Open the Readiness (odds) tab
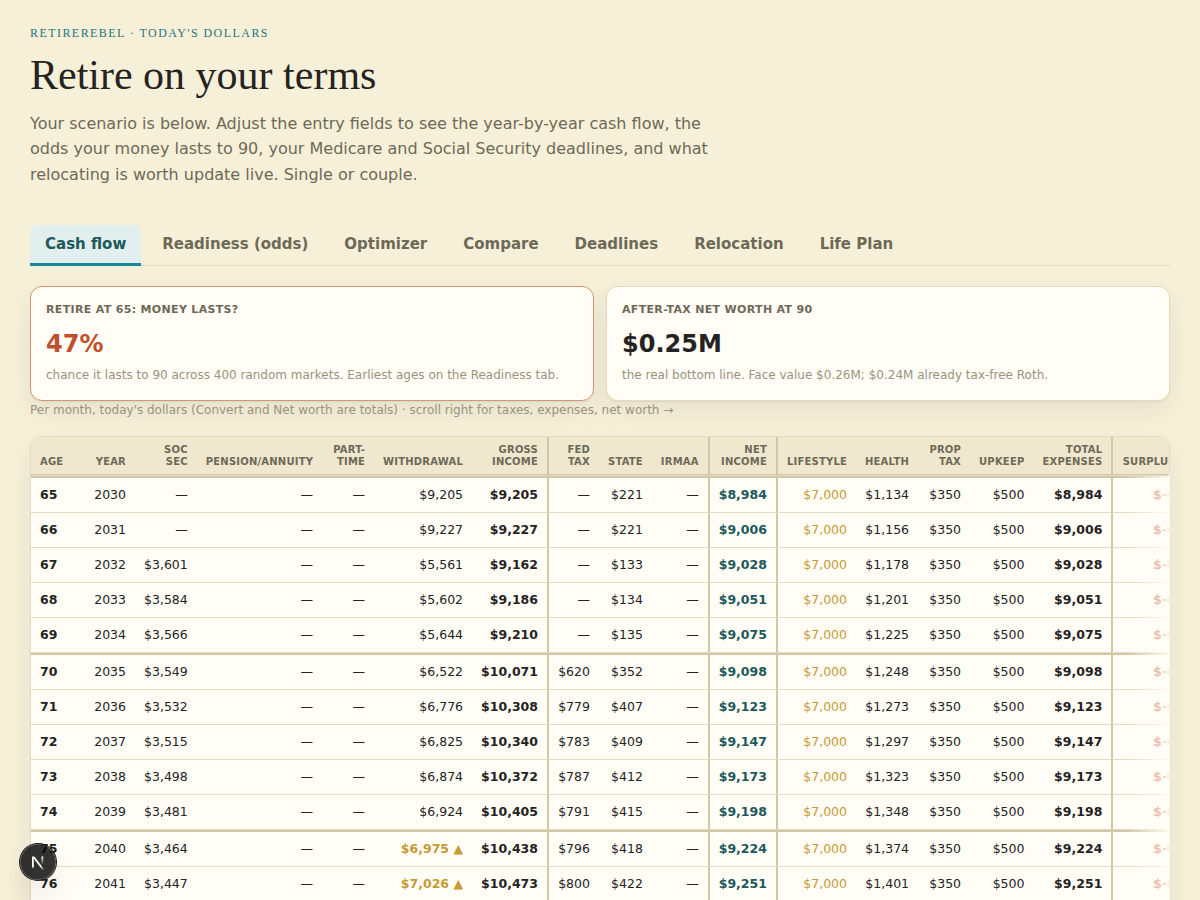 tap(235, 244)
